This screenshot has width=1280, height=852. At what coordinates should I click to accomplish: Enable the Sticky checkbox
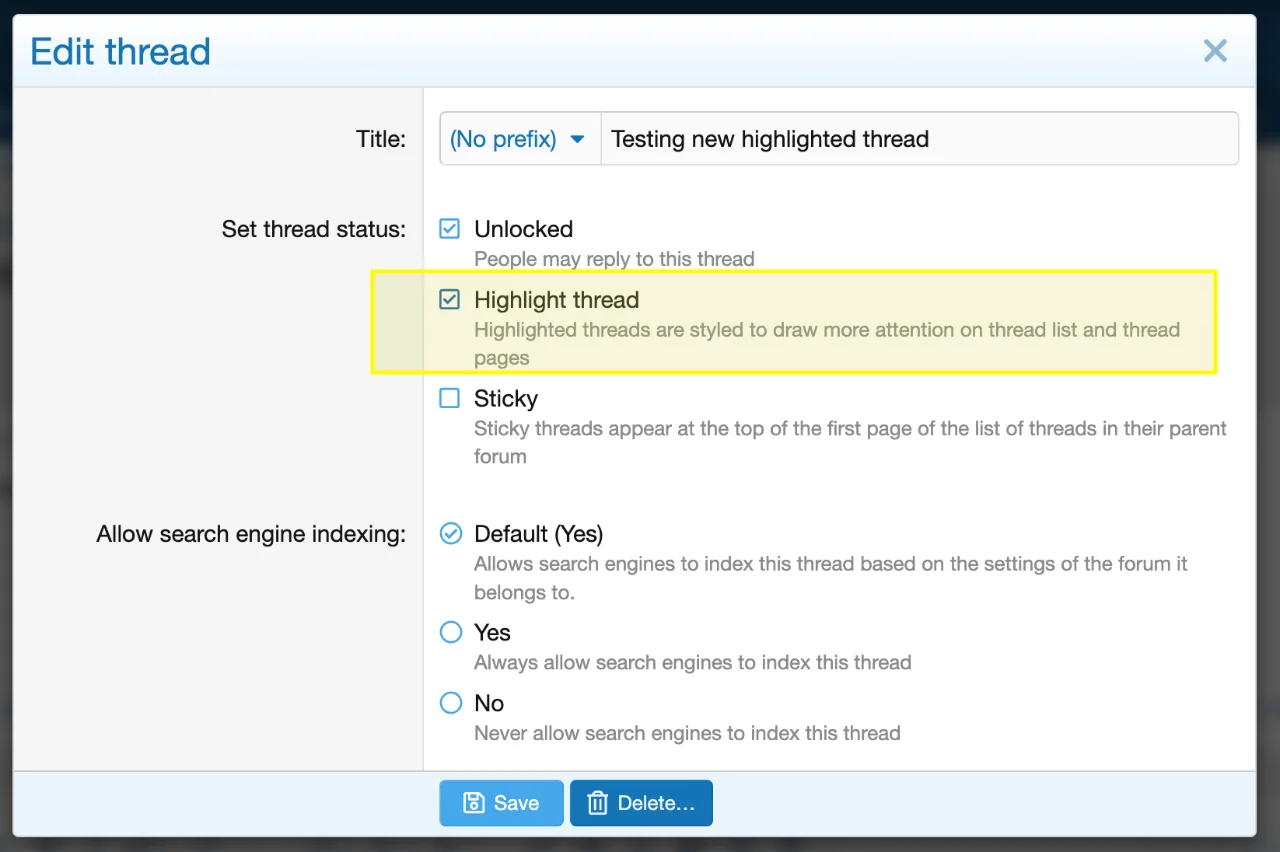(450, 399)
